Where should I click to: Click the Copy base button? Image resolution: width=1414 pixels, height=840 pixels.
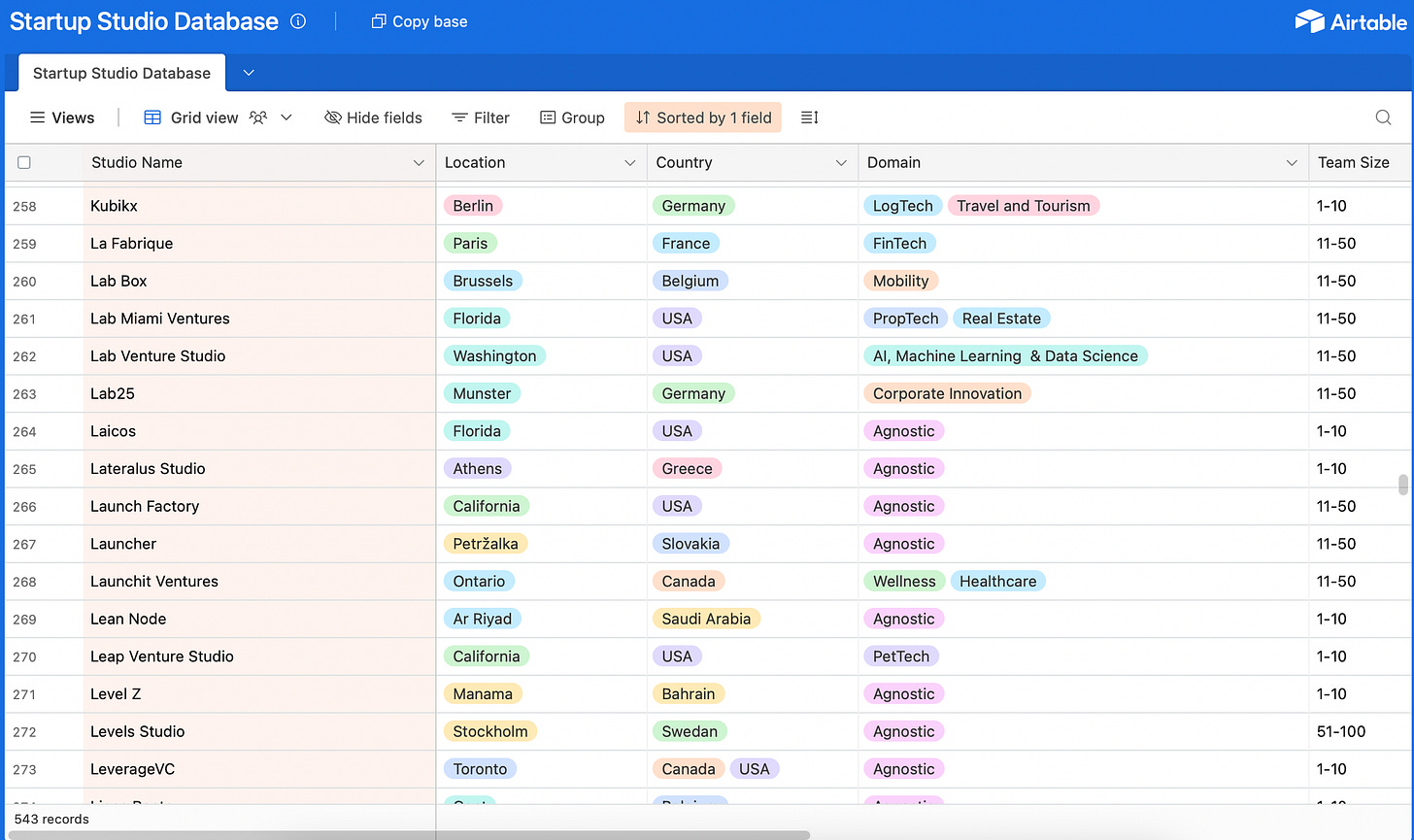[420, 21]
